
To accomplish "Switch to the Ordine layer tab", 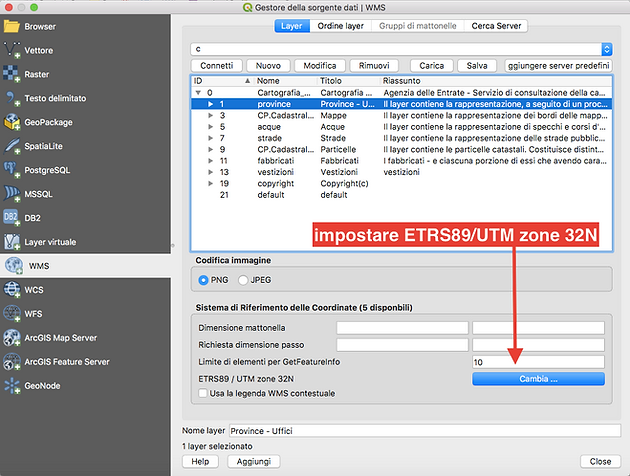I will click(x=340, y=26).
